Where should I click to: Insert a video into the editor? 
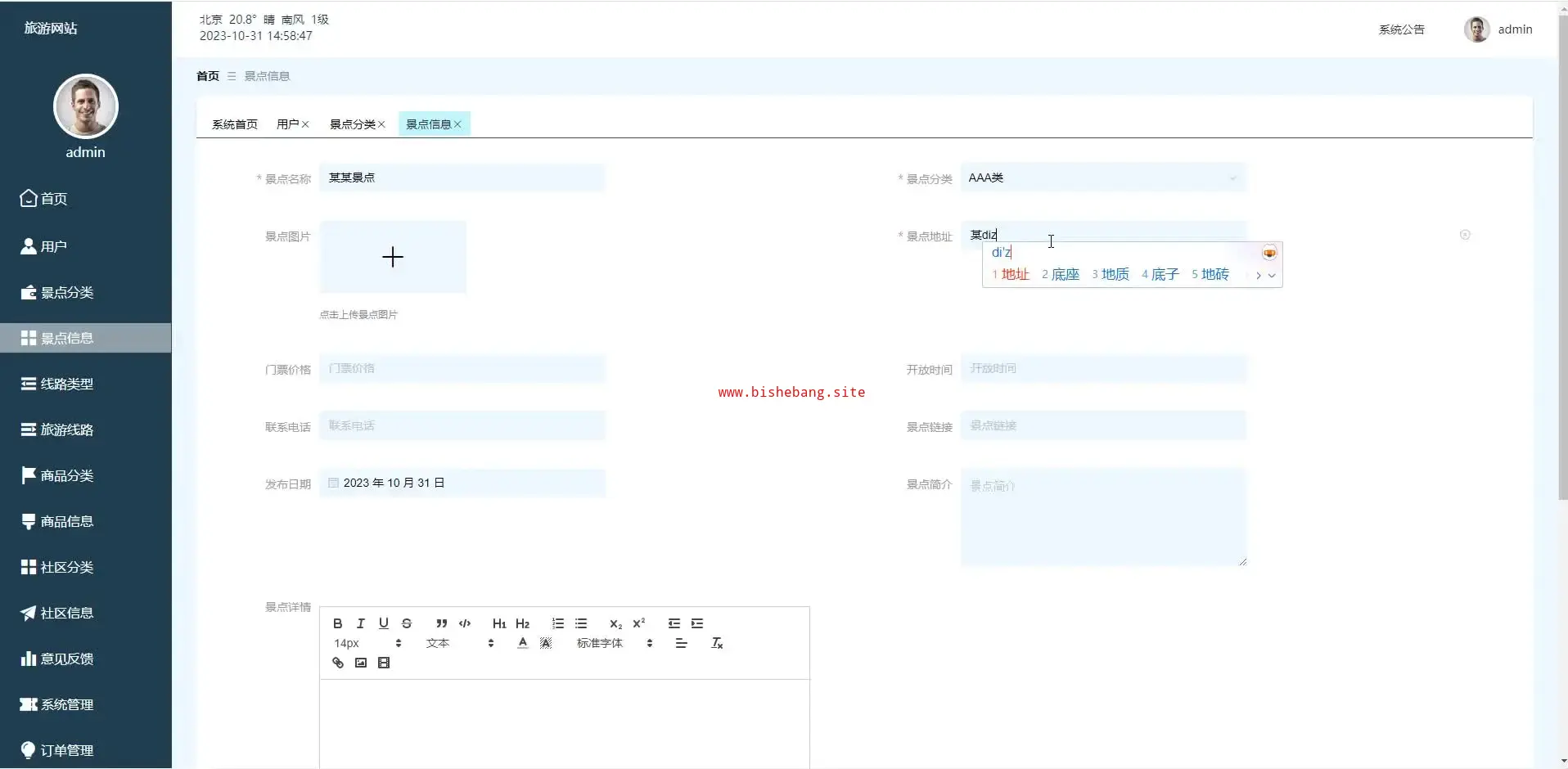384,663
